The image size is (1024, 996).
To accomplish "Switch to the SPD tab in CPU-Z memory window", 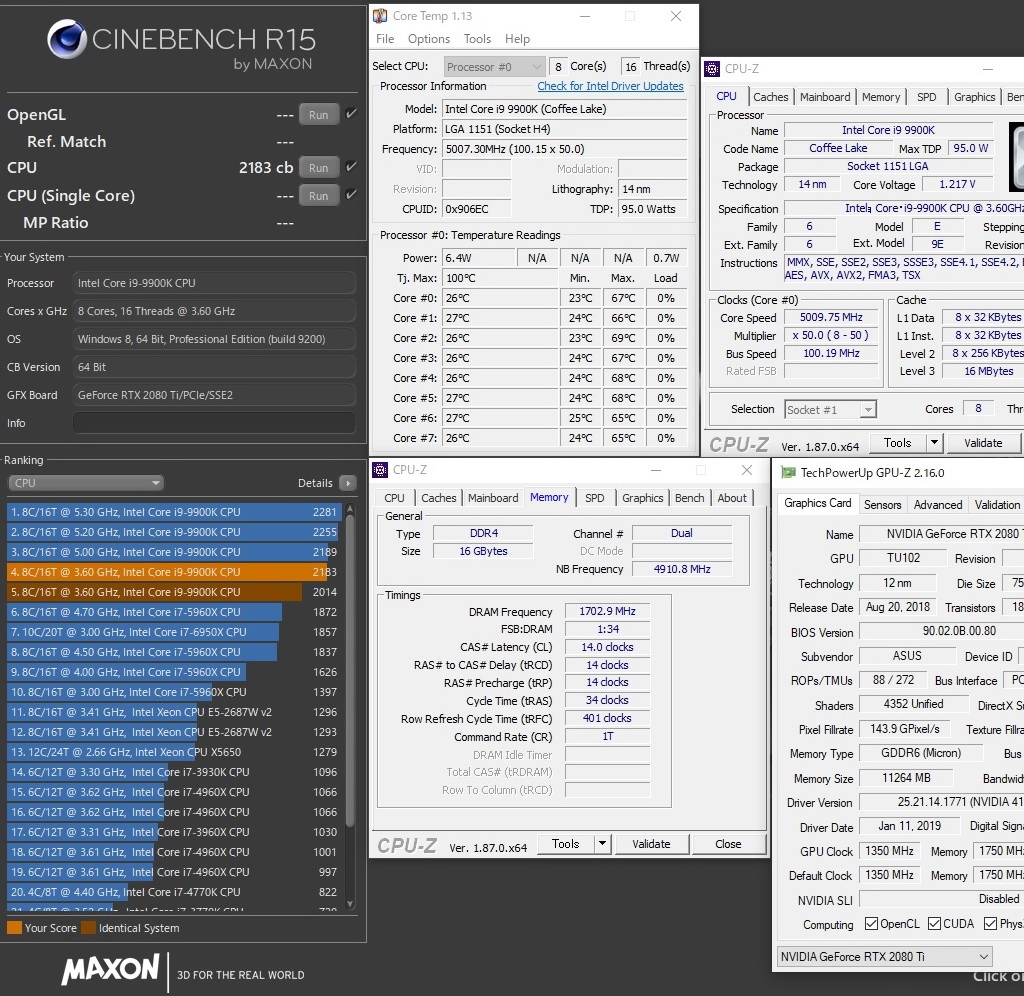I will (x=594, y=498).
